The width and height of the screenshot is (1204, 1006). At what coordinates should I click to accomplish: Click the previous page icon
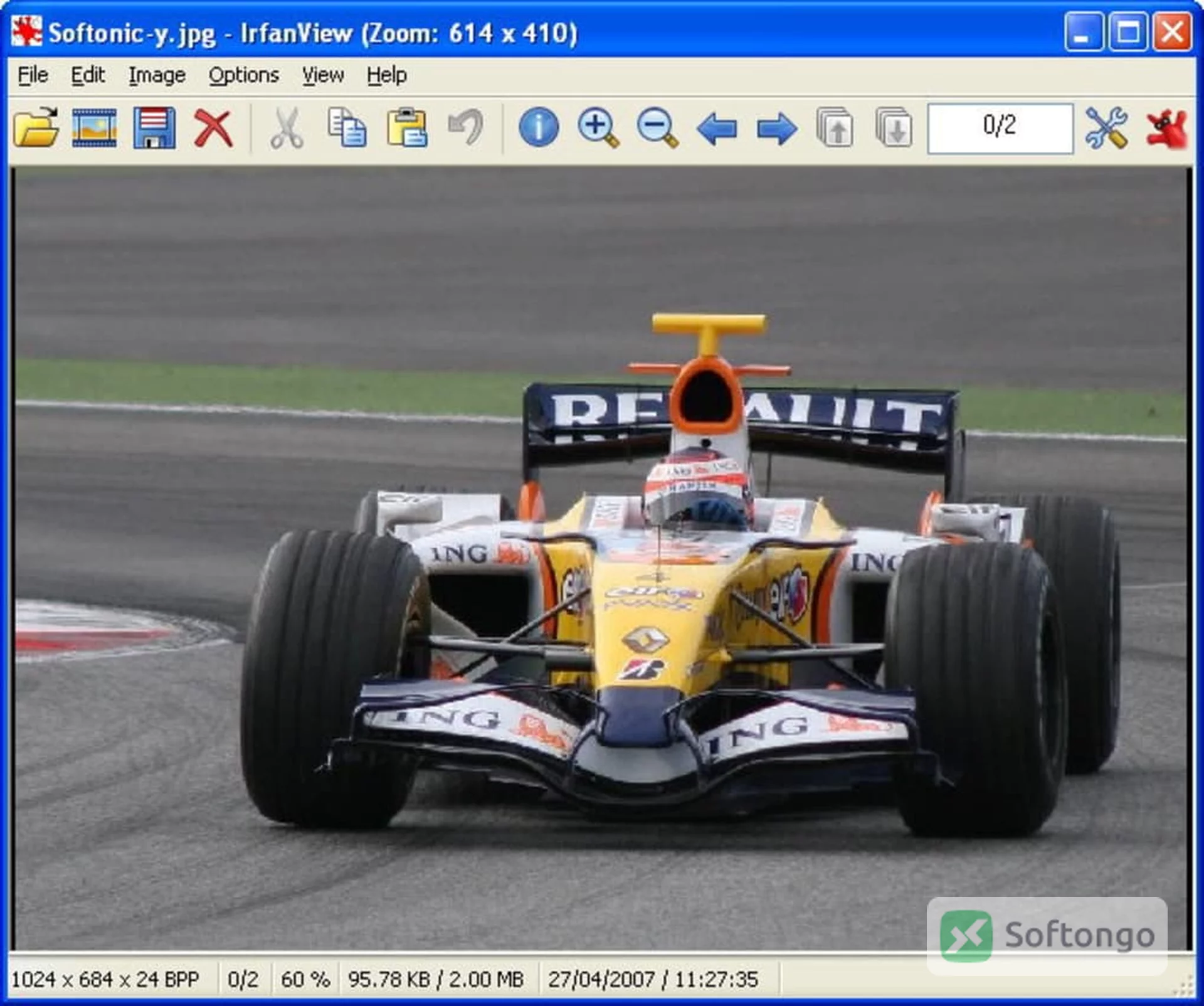click(x=835, y=128)
